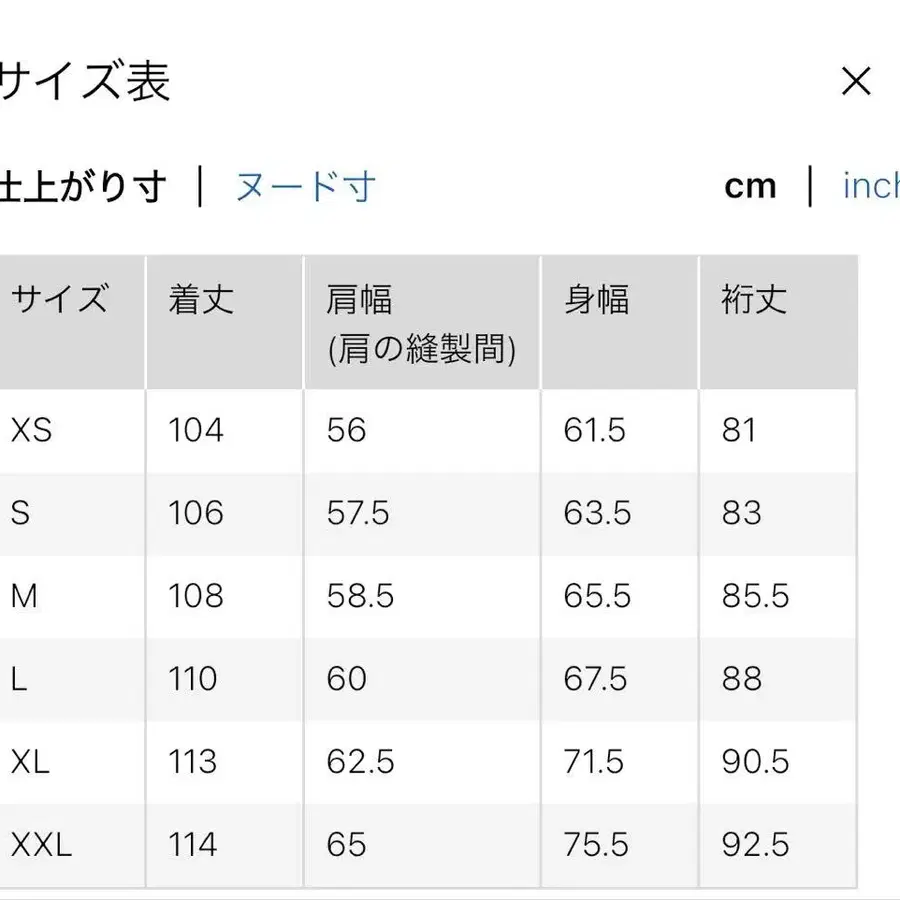Switch units to inch
The height and width of the screenshot is (900, 900).
coord(872,186)
